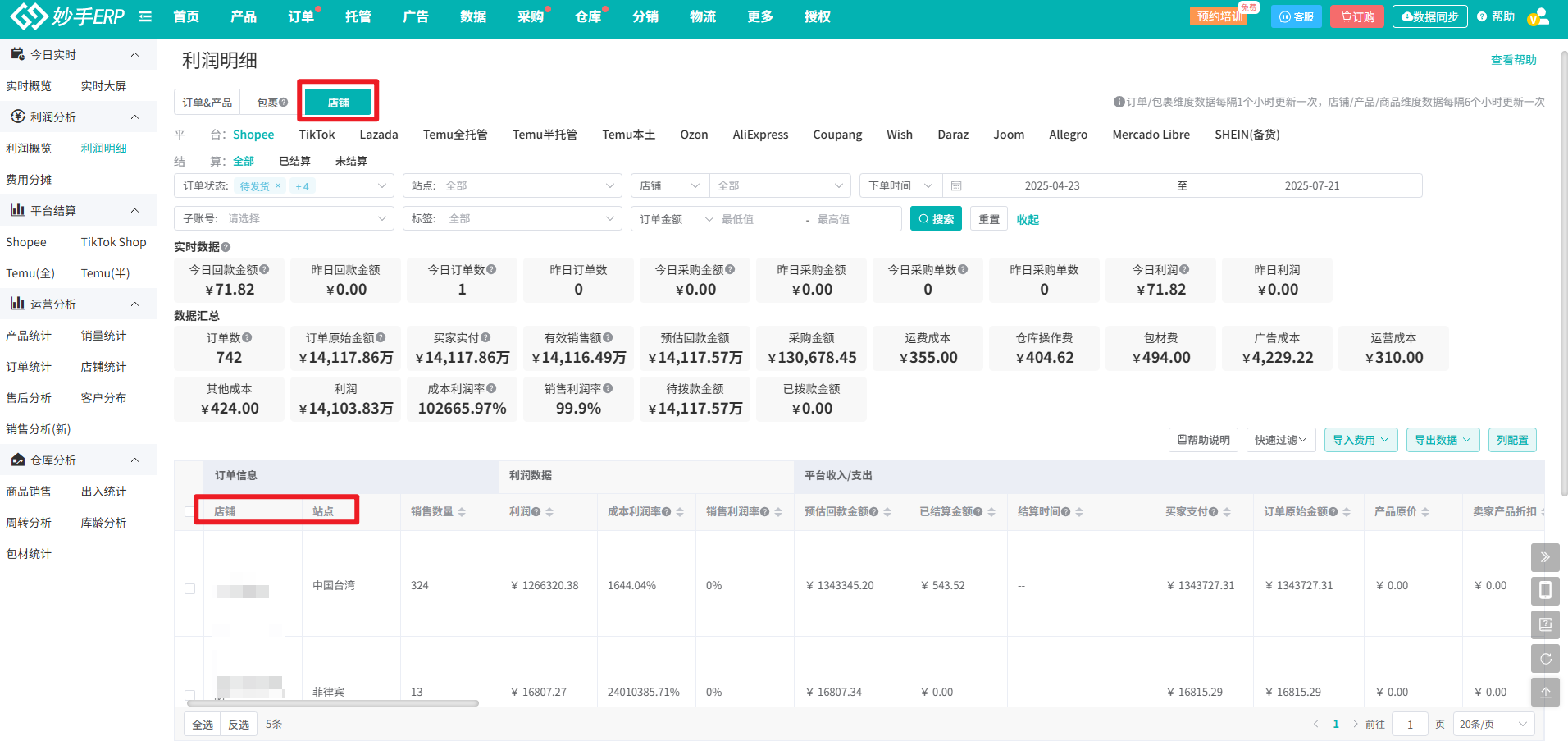The width and height of the screenshot is (1568, 741).
Task: Tick the select-all checkbox in table header
Action: (x=189, y=511)
